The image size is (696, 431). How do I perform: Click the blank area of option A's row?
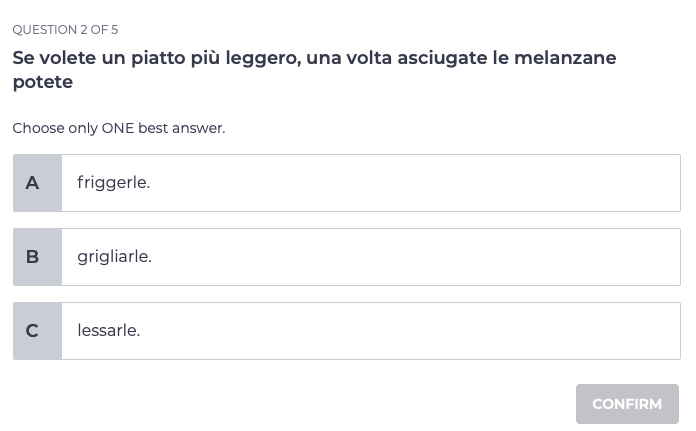pyautogui.click(x=420, y=183)
